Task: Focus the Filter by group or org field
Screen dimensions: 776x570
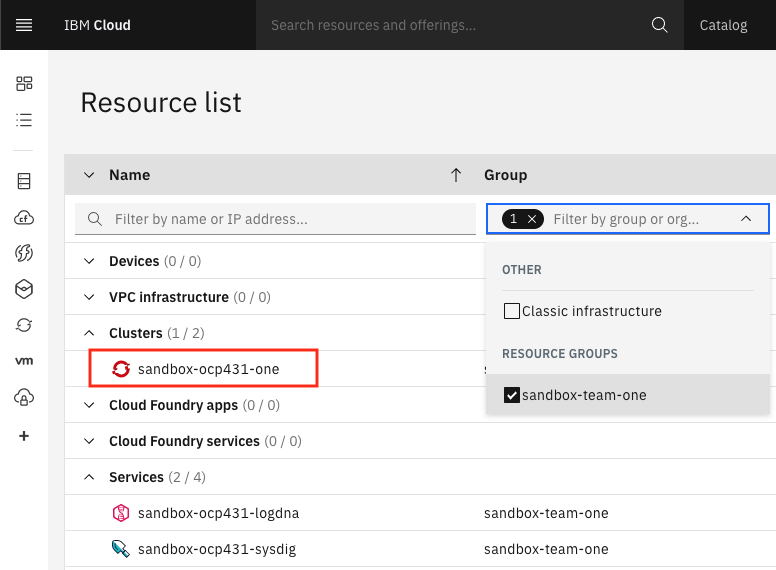Action: point(626,219)
